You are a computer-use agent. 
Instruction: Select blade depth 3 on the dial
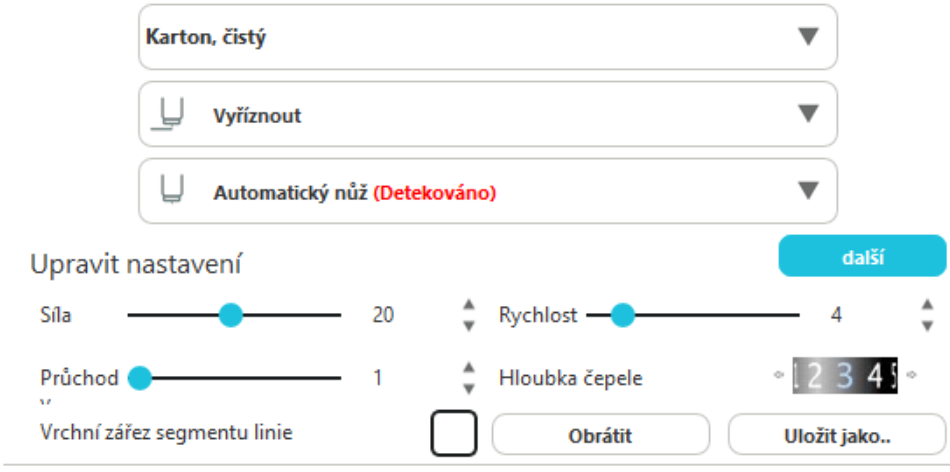pos(845,377)
